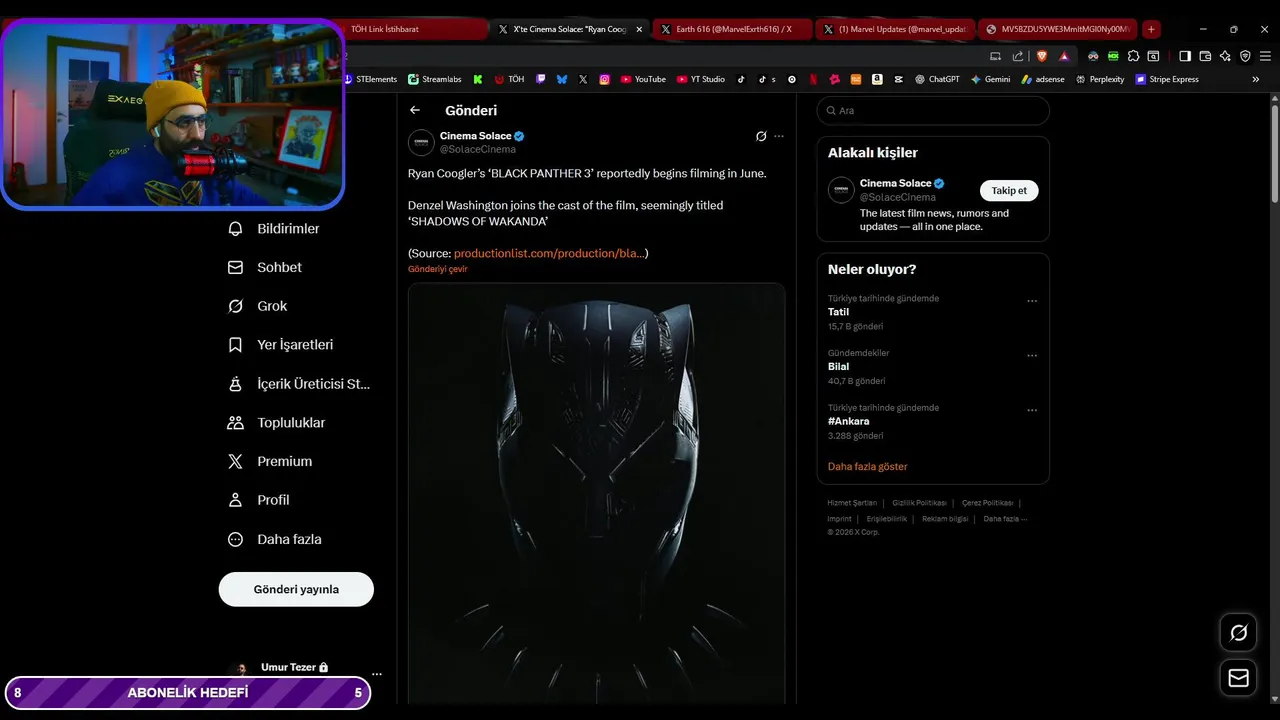Open Yer İşaretleri bookmarks
This screenshot has height=720, width=1280.
(280, 345)
